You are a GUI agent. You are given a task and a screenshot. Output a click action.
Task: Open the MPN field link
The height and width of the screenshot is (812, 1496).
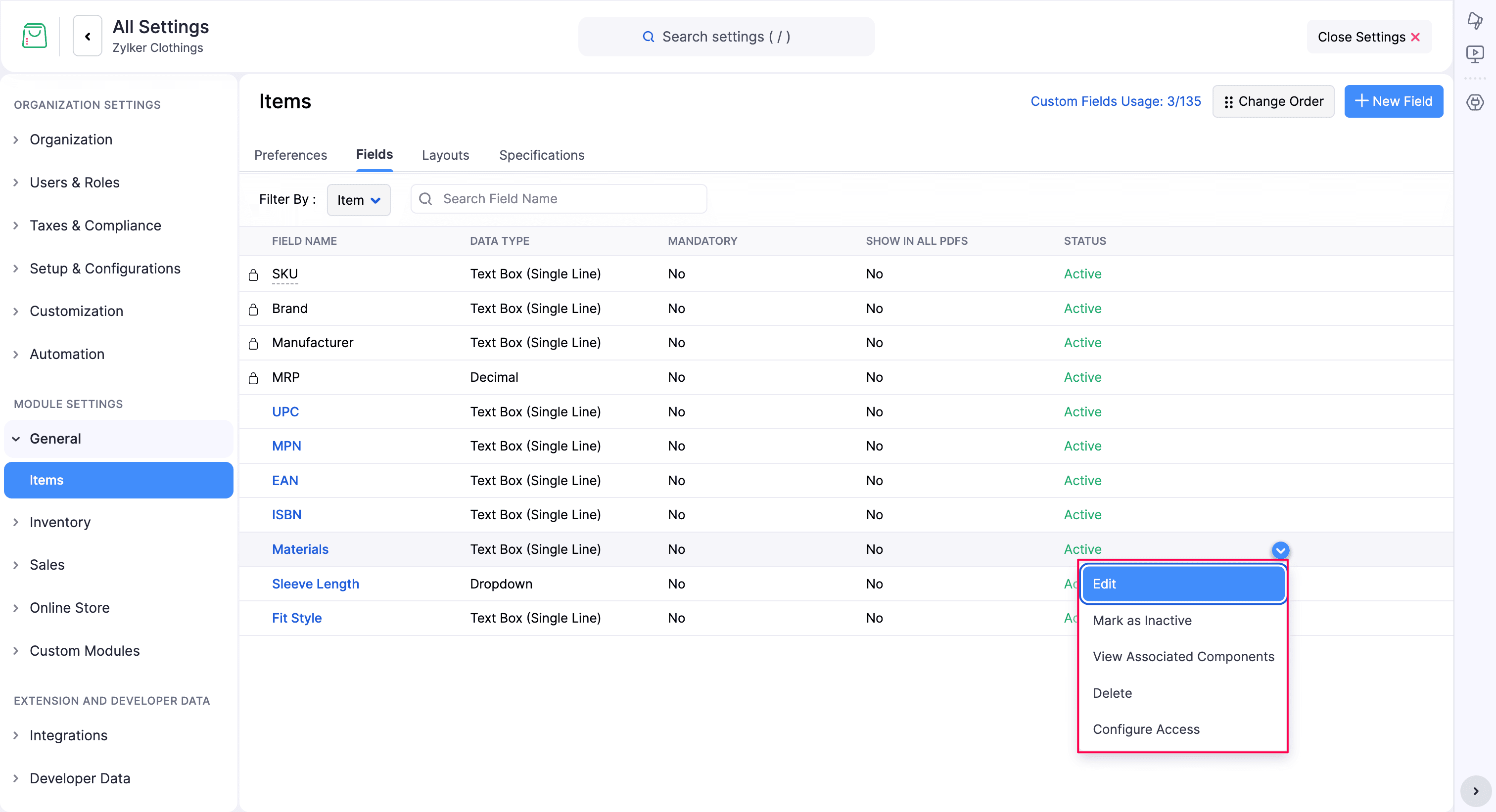tap(286, 447)
